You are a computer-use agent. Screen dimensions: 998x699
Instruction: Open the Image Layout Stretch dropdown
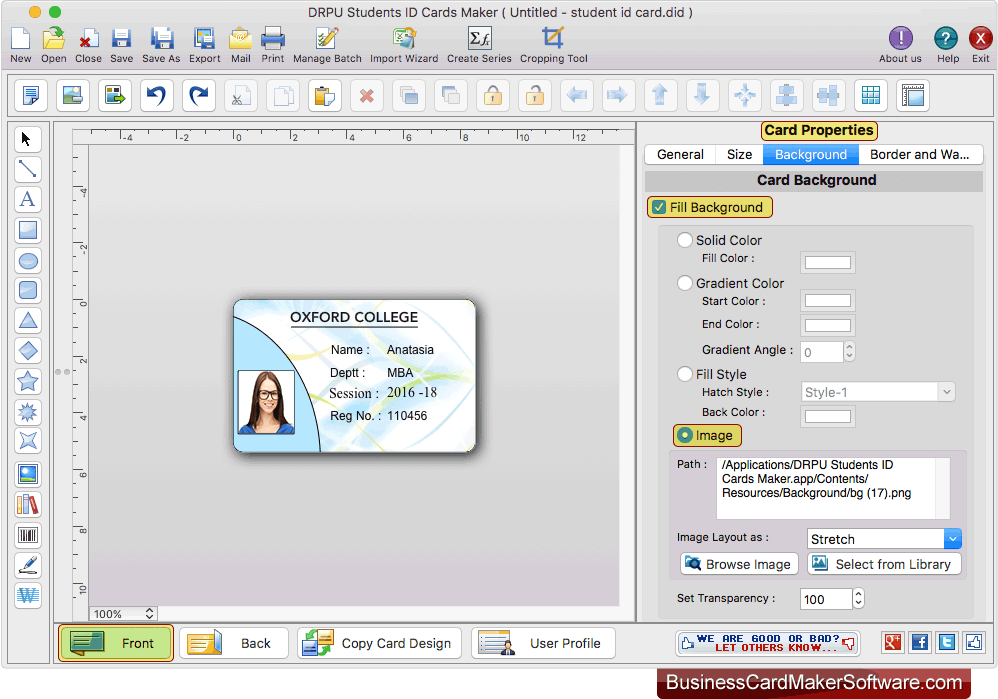point(884,539)
